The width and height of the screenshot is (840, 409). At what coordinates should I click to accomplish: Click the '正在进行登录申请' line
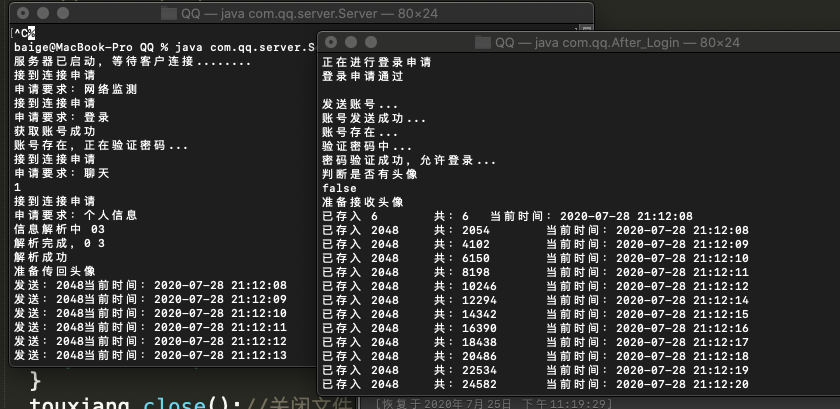click(377, 62)
